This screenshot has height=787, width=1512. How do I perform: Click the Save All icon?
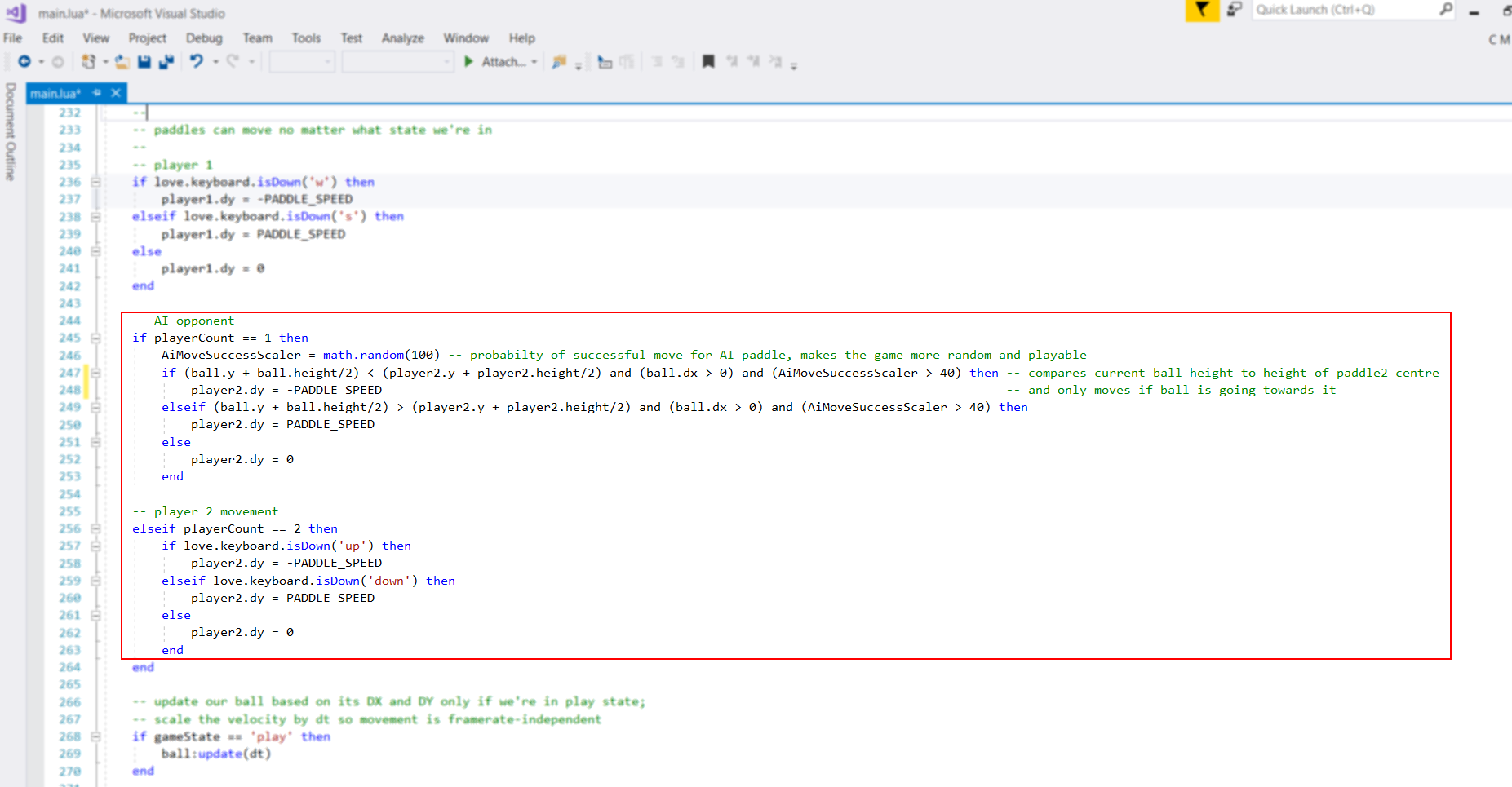pos(166,62)
